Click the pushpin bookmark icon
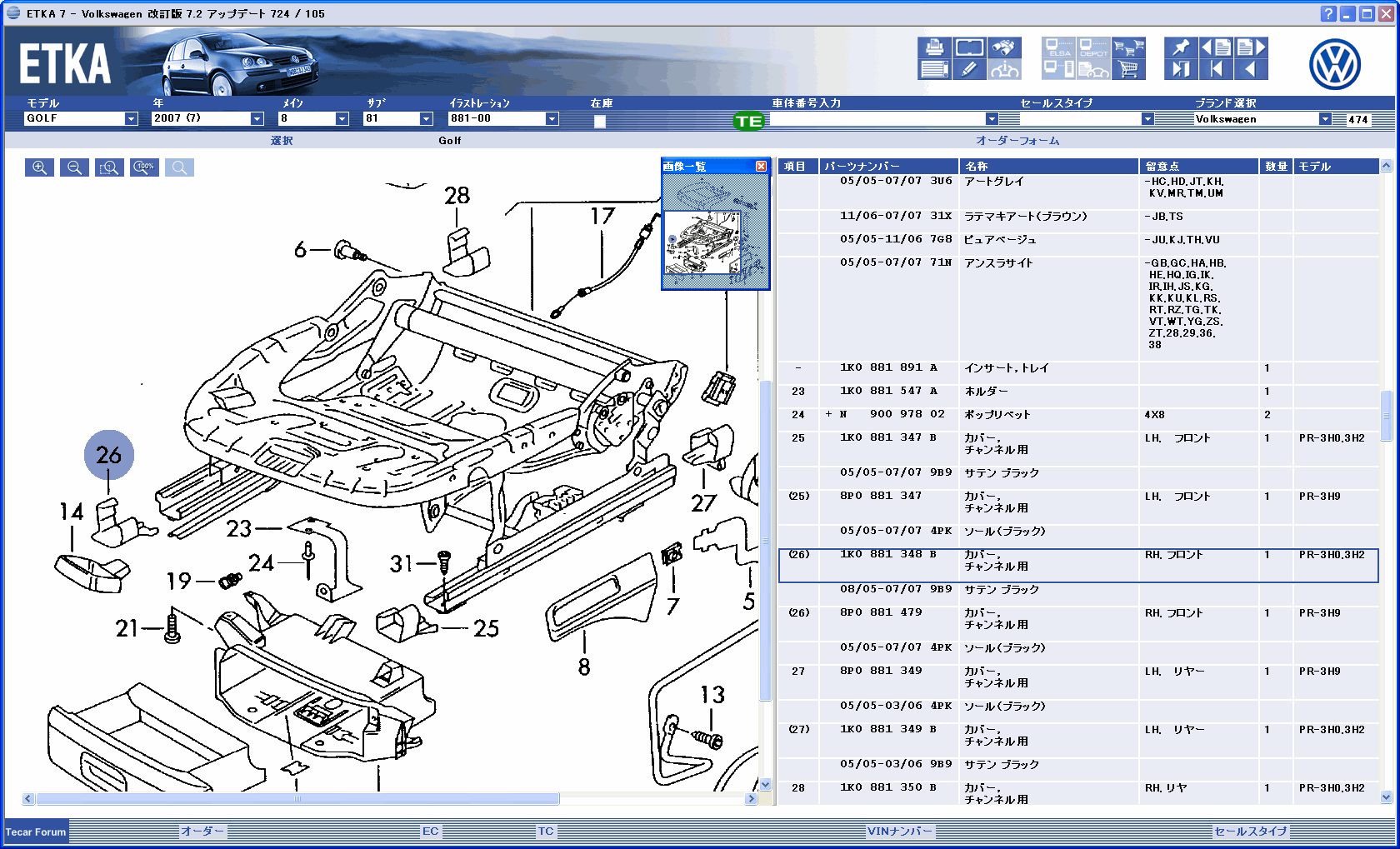This screenshot has width=1400, height=849. coord(1181,47)
